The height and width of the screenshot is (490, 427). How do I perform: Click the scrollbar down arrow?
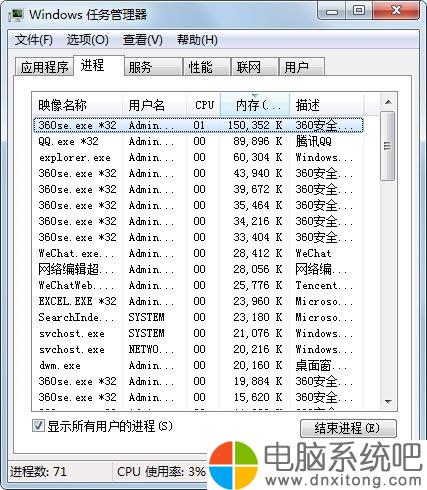[388, 401]
